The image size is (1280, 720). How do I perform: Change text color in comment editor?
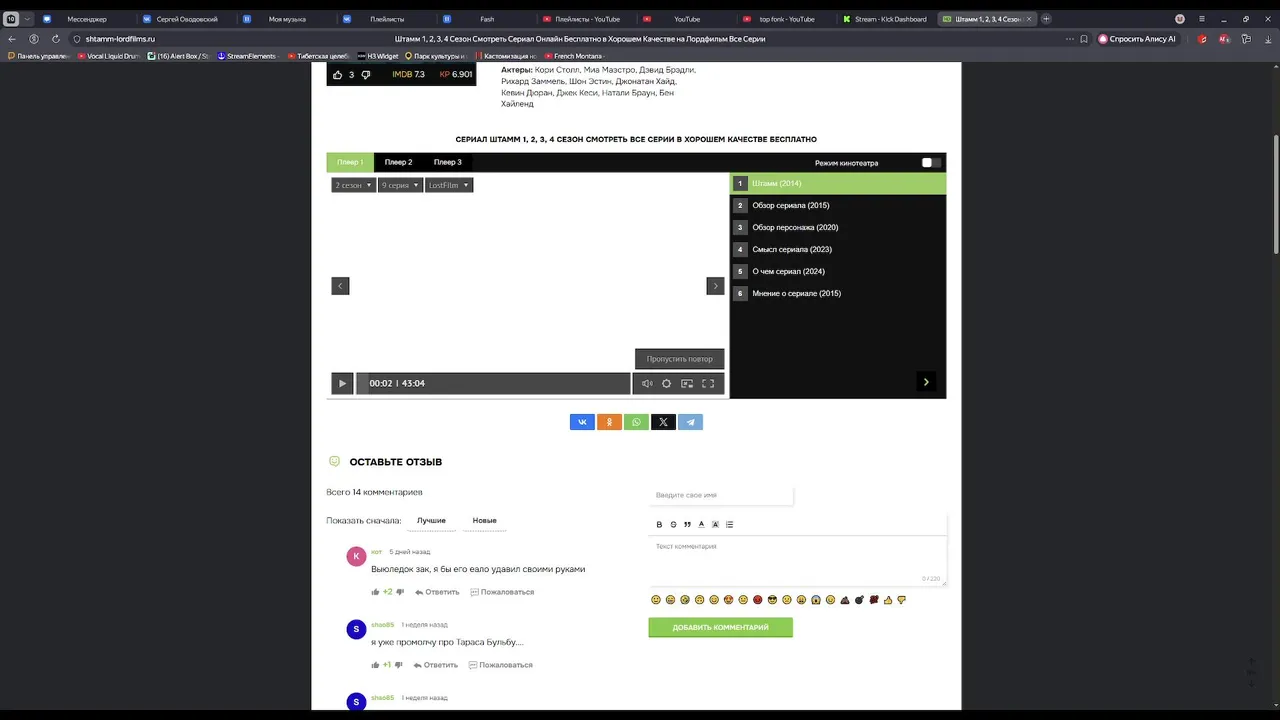click(701, 524)
